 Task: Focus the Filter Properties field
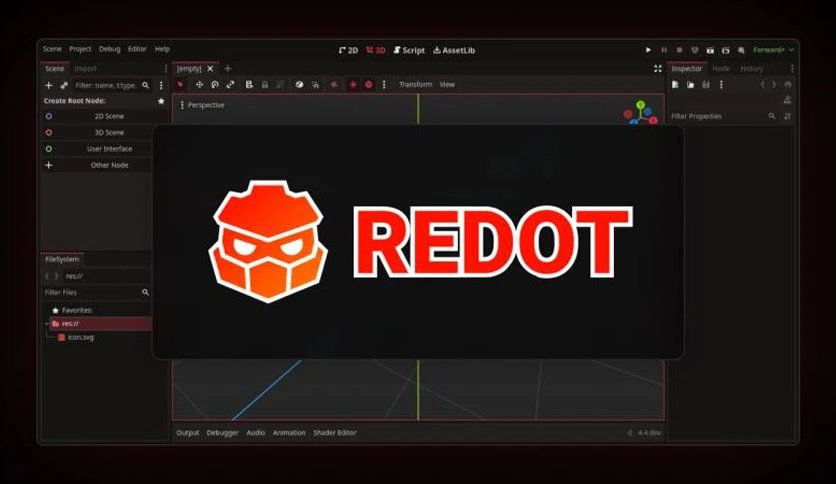pos(724,116)
